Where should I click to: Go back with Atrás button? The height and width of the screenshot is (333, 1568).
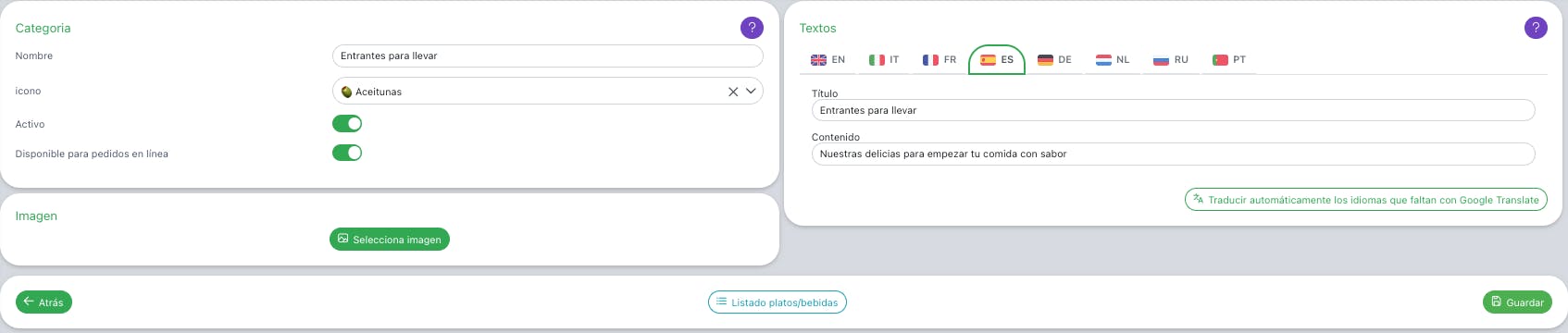[x=44, y=302]
